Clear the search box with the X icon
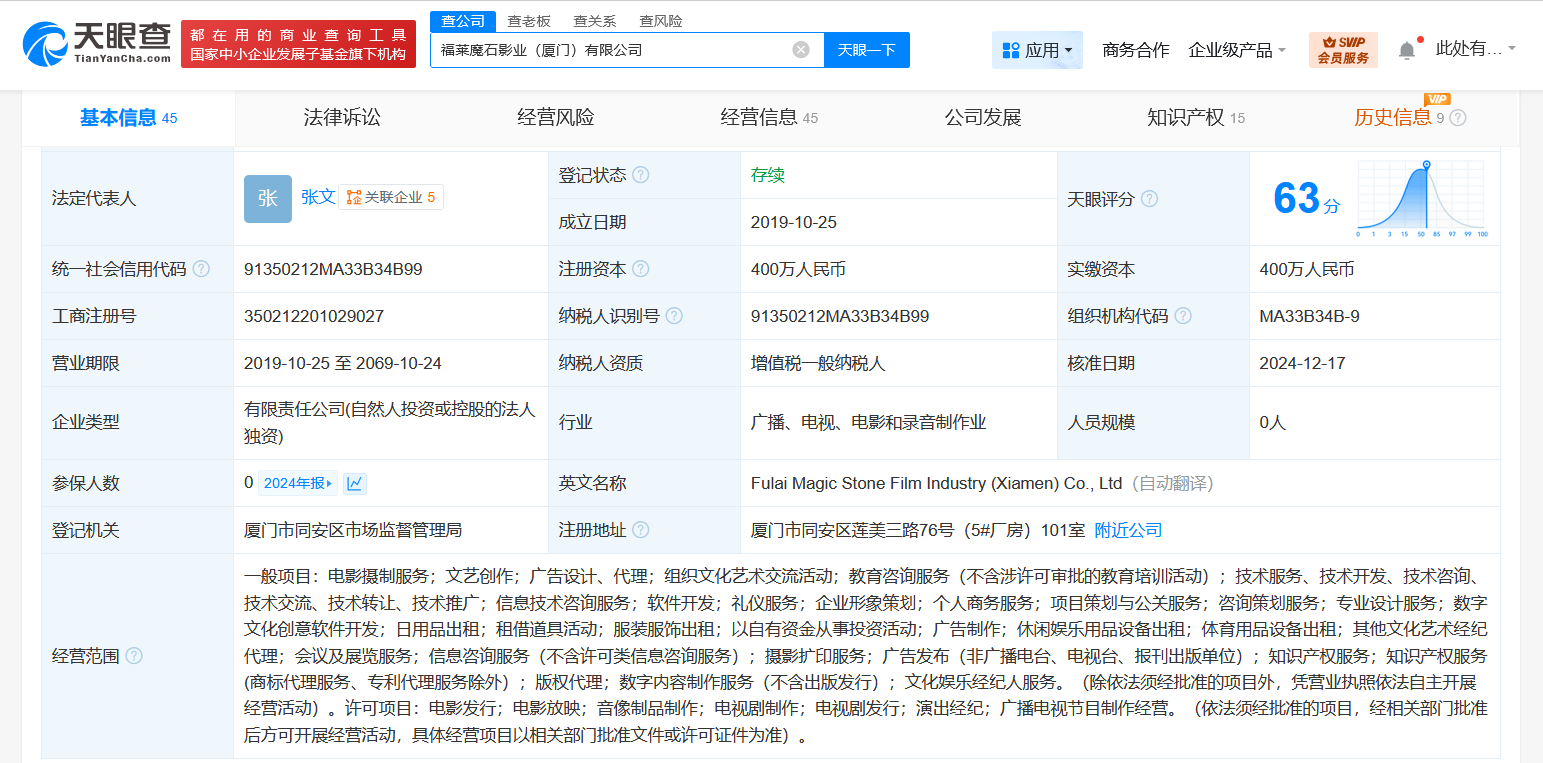1543x763 pixels. tap(801, 50)
